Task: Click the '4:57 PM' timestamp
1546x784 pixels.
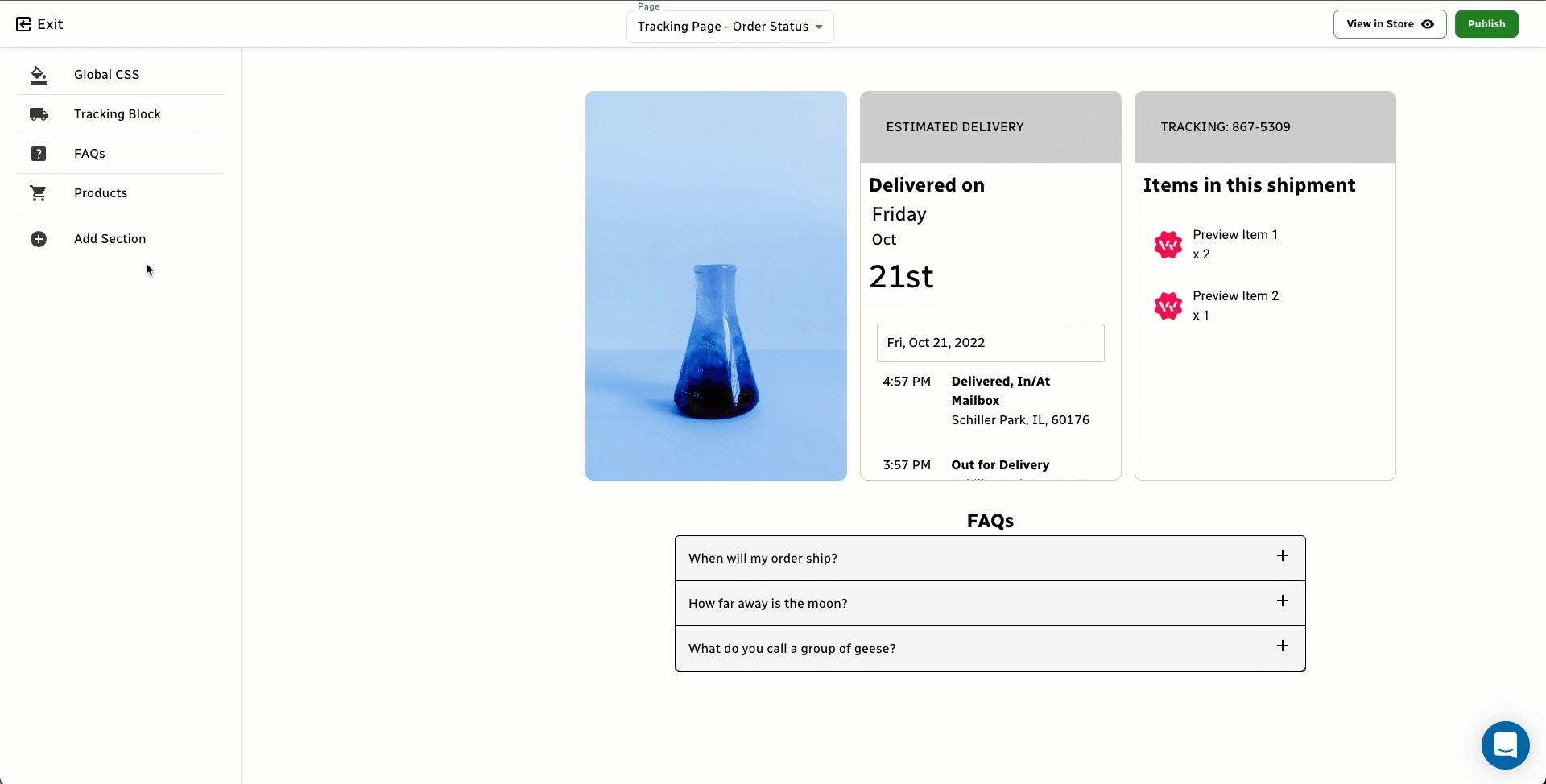Action: (x=907, y=382)
